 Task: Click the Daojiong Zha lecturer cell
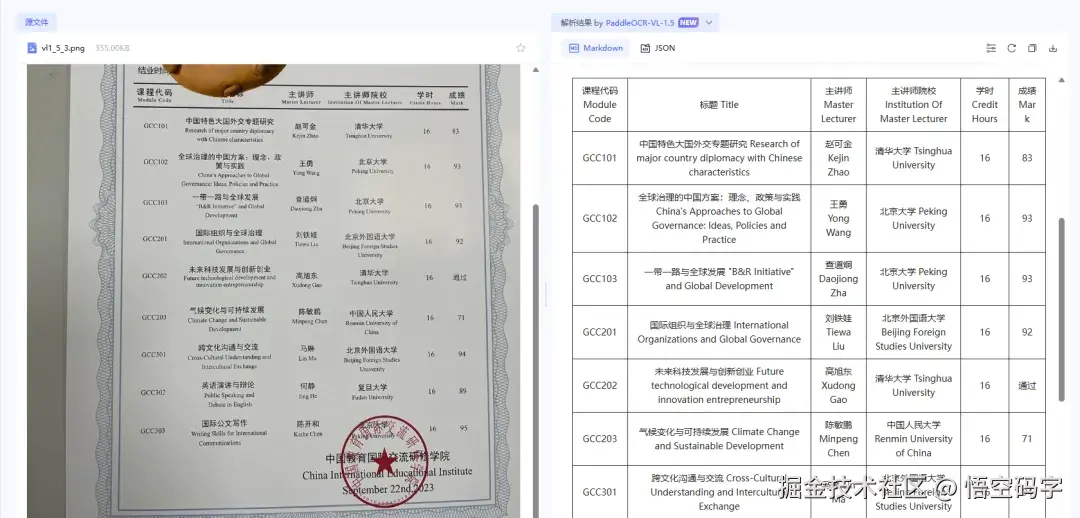(x=838, y=279)
